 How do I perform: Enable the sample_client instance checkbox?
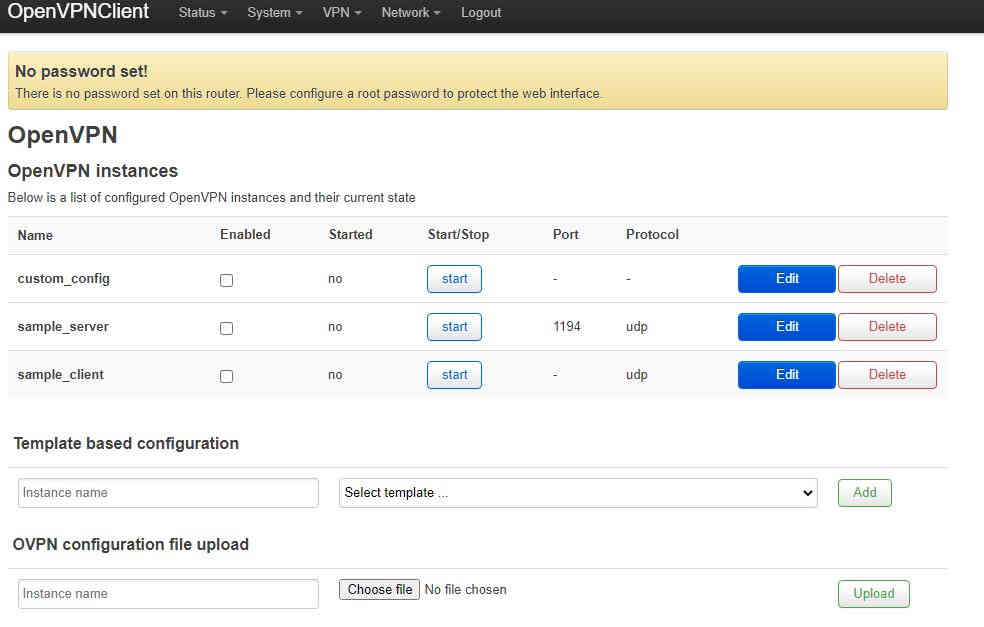pyautogui.click(x=227, y=376)
